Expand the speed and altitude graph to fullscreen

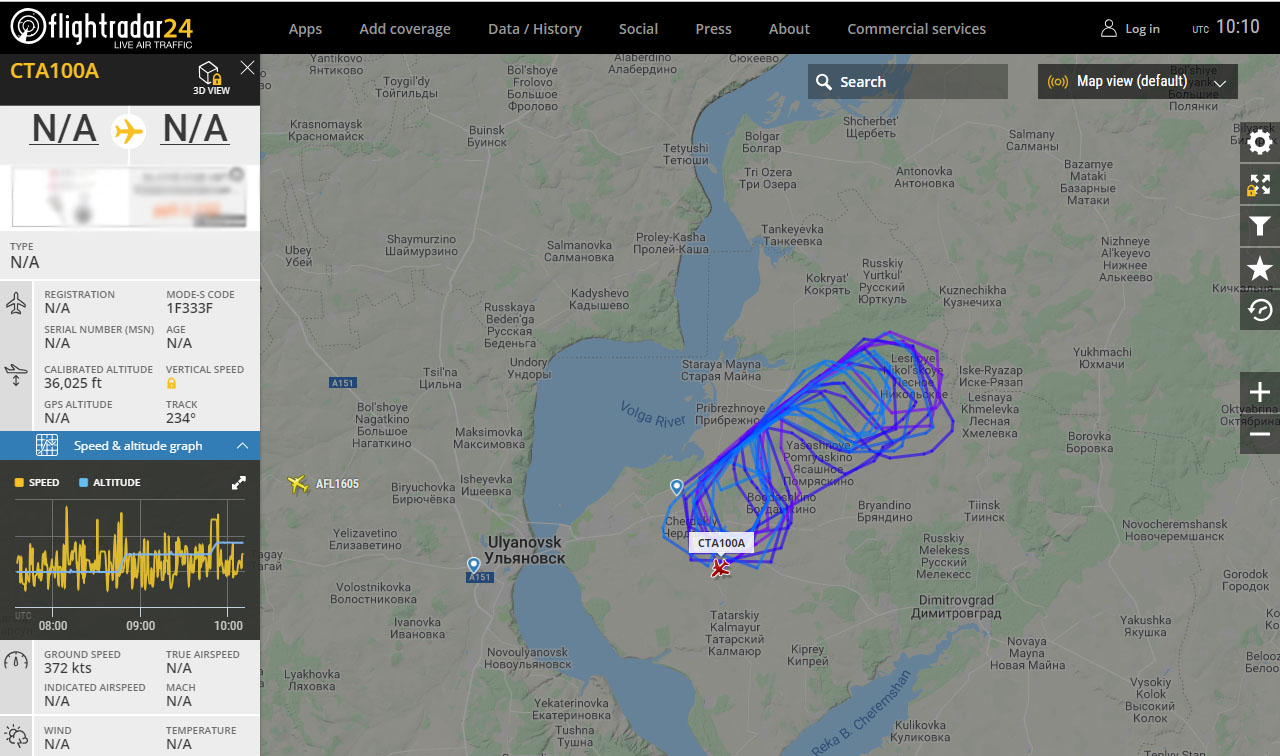pyautogui.click(x=239, y=483)
